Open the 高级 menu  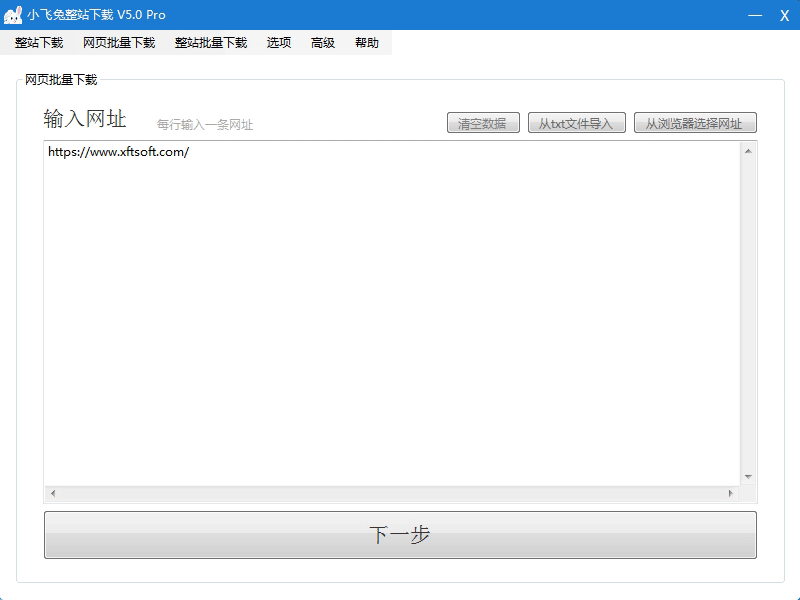point(323,43)
